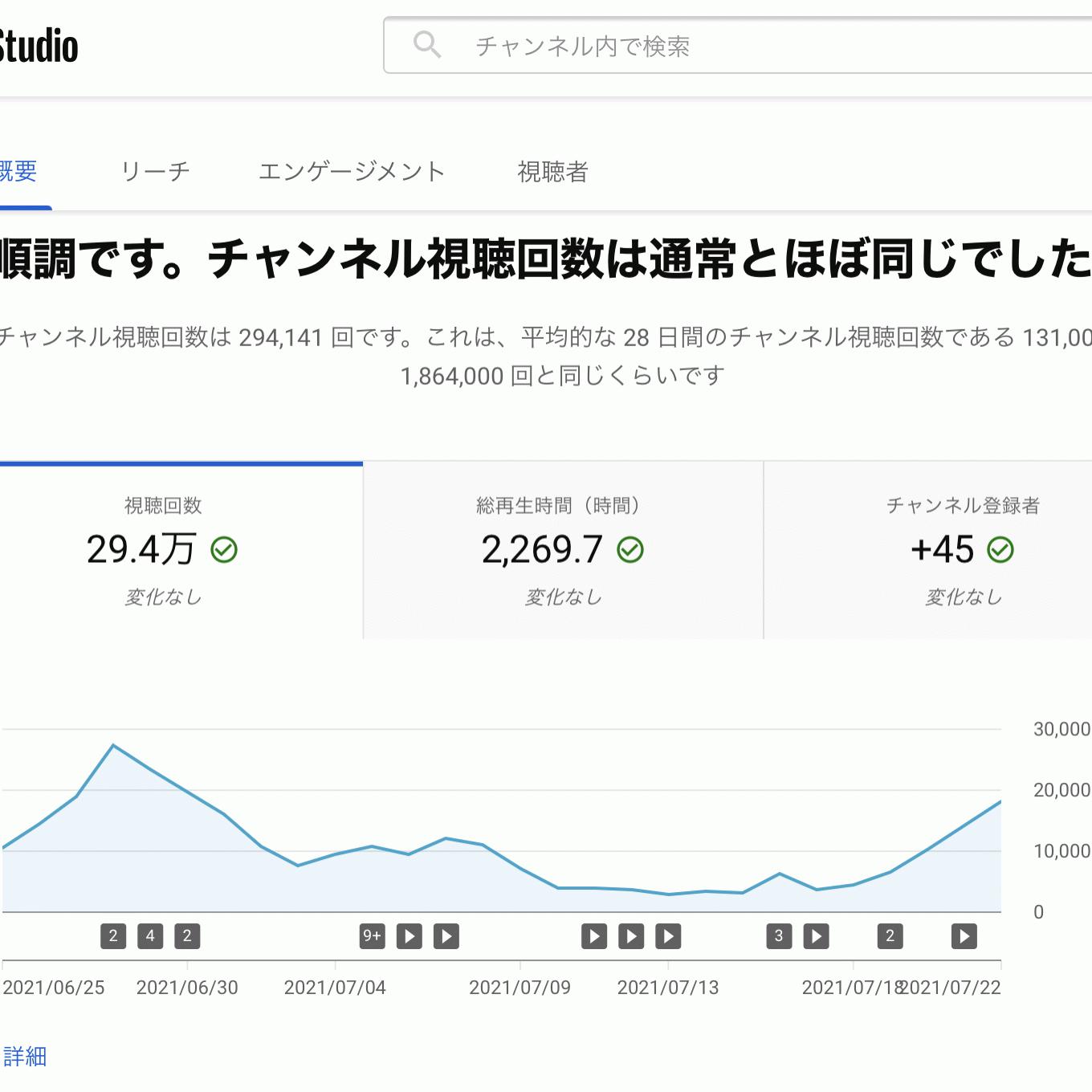Click the '2' marker just before the '4' marker
This screenshot has width=1092, height=1092.
pos(113,935)
